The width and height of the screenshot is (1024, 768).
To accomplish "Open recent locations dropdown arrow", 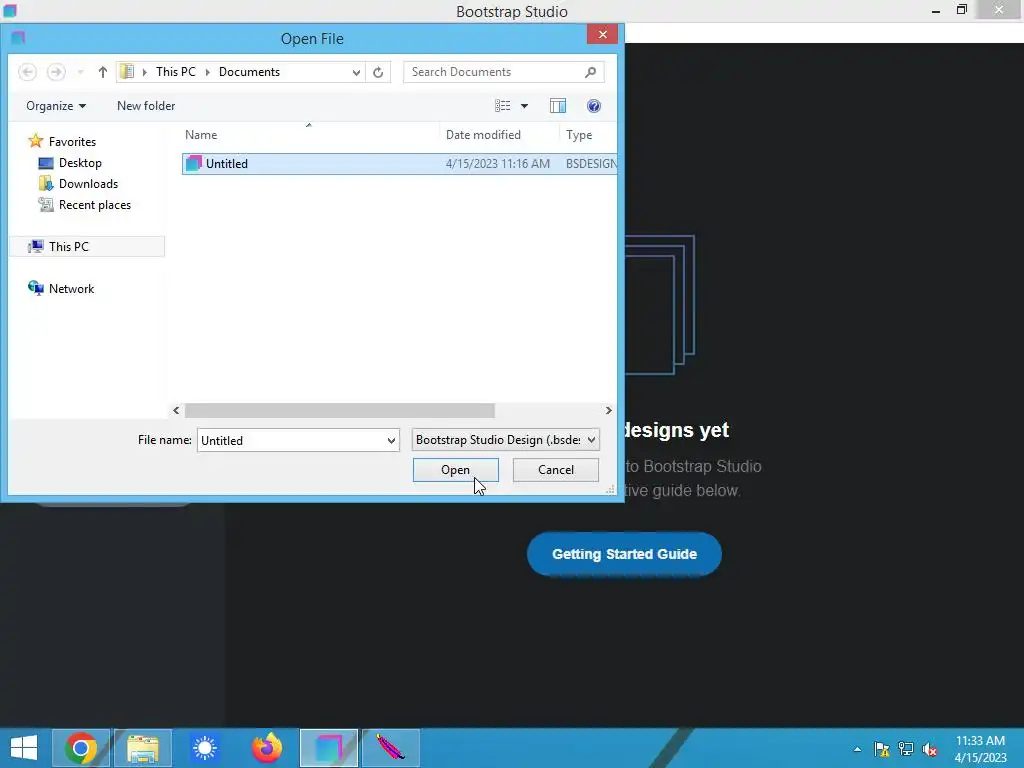I will pyautogui.click(x=80, y=72).
